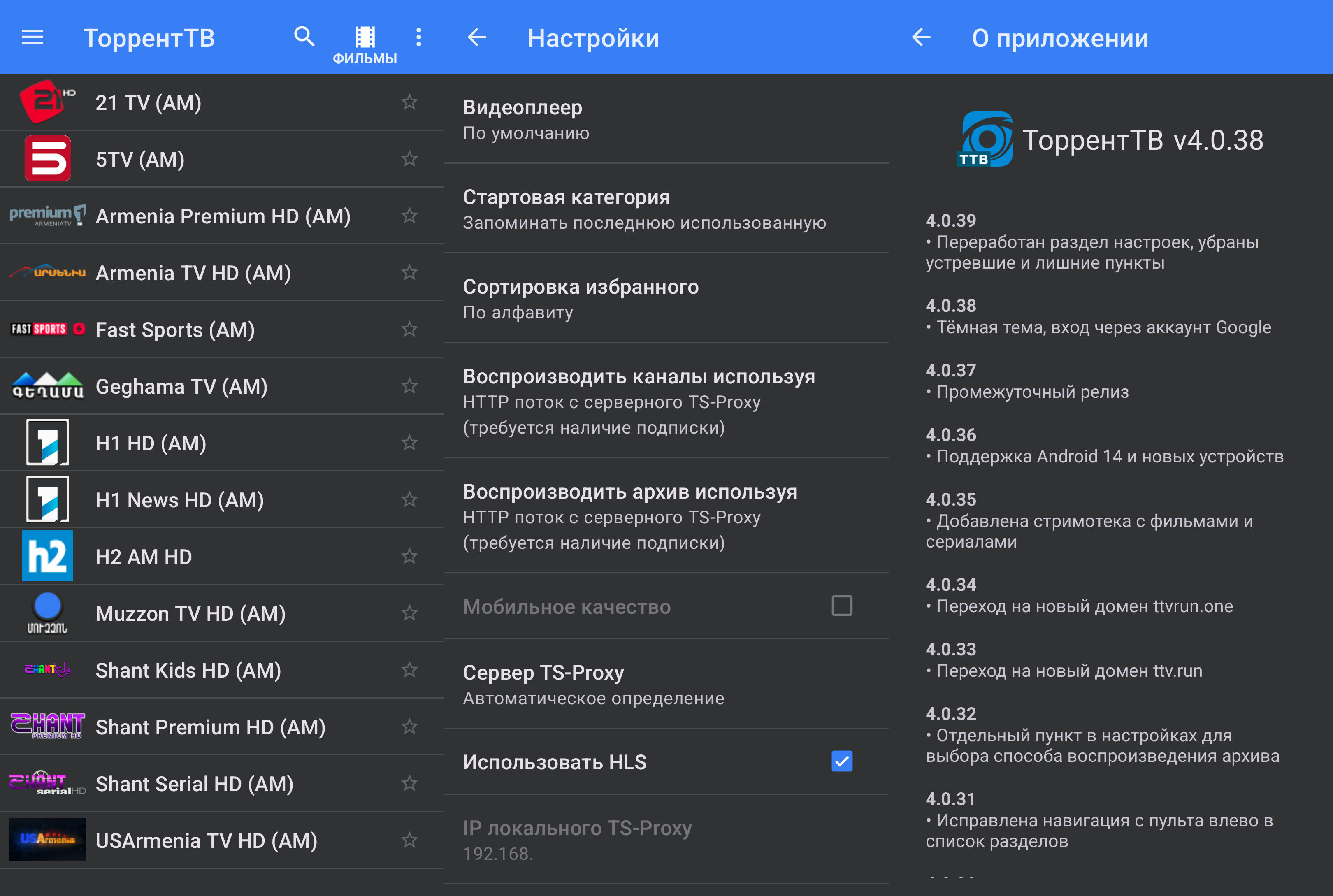The height and width of the screenshot is (896, 1333).
Task: Open Воспроизводить архив используя setting
Action: coord(666,516)
